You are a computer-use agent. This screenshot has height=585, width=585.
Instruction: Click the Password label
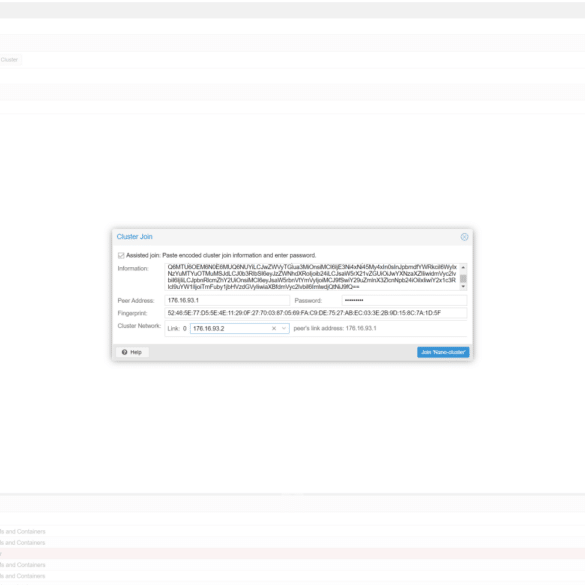(308, 301)
